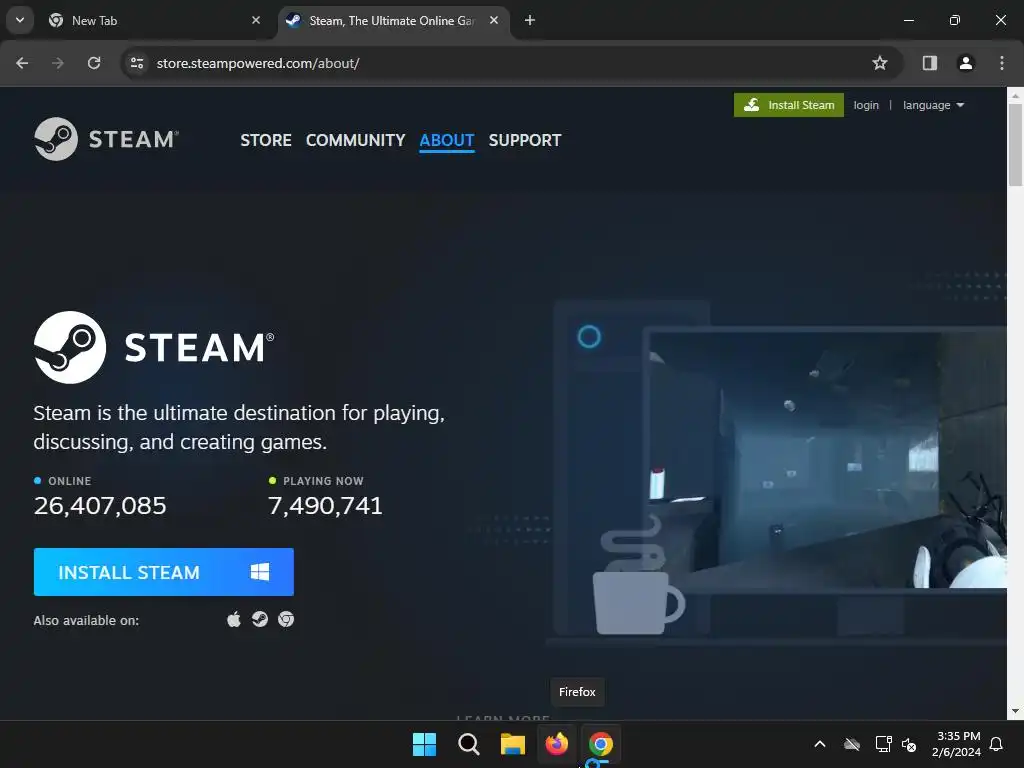Image resolution: width=1024 pixels, height=768 pixels.
Task: Click the PLAYING NOW count 7,490,741
Action: (x=325, y=505)
